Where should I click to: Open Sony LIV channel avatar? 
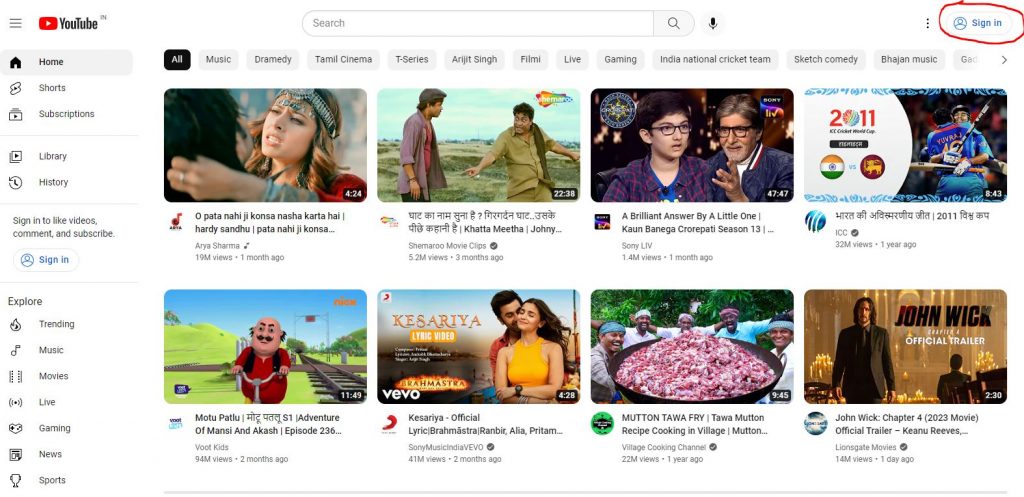(x=602, y=222)
